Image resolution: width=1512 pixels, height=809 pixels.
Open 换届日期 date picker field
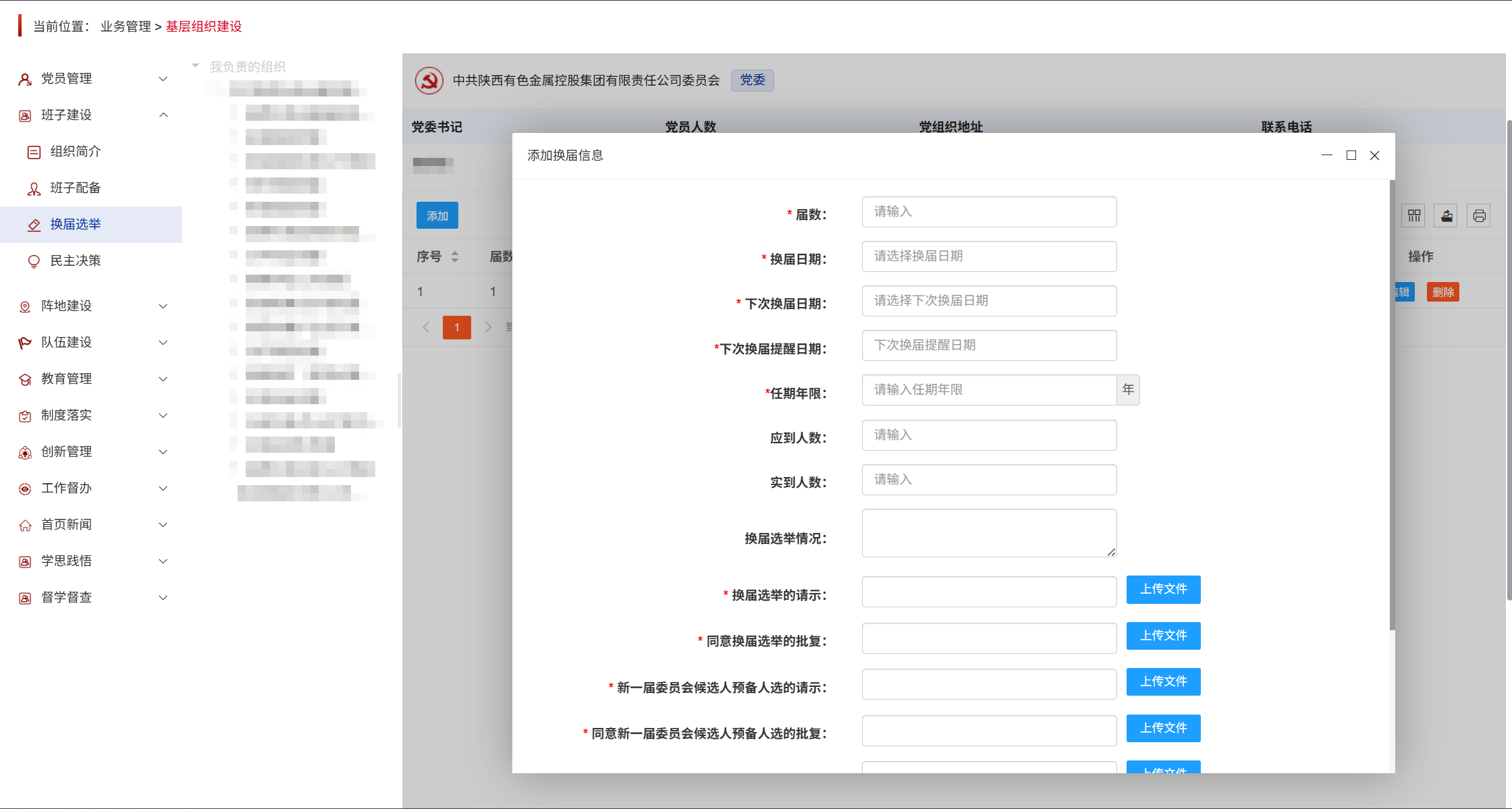(989, 256)
